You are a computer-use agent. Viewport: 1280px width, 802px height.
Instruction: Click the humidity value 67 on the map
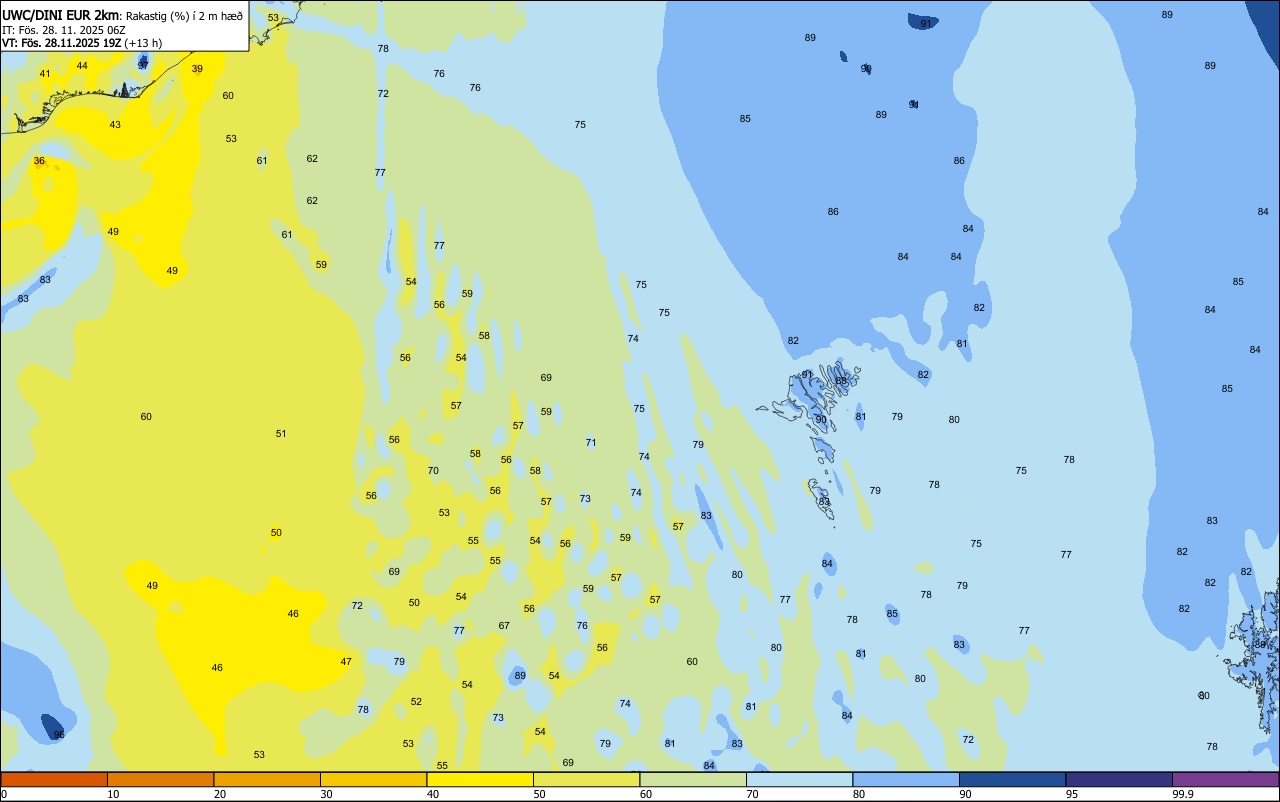504,626
